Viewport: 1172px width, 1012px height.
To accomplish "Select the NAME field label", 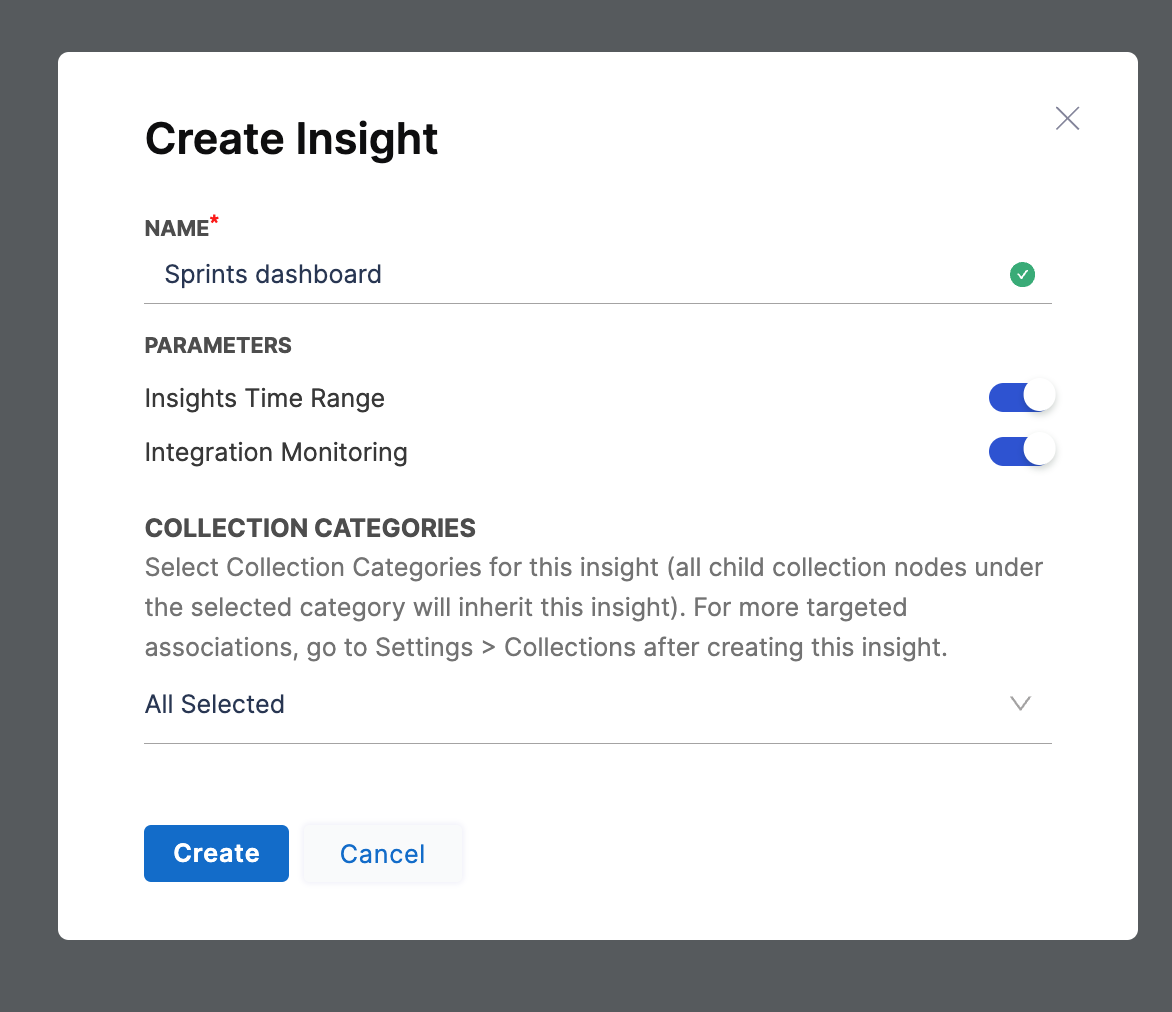I will 176,229.
